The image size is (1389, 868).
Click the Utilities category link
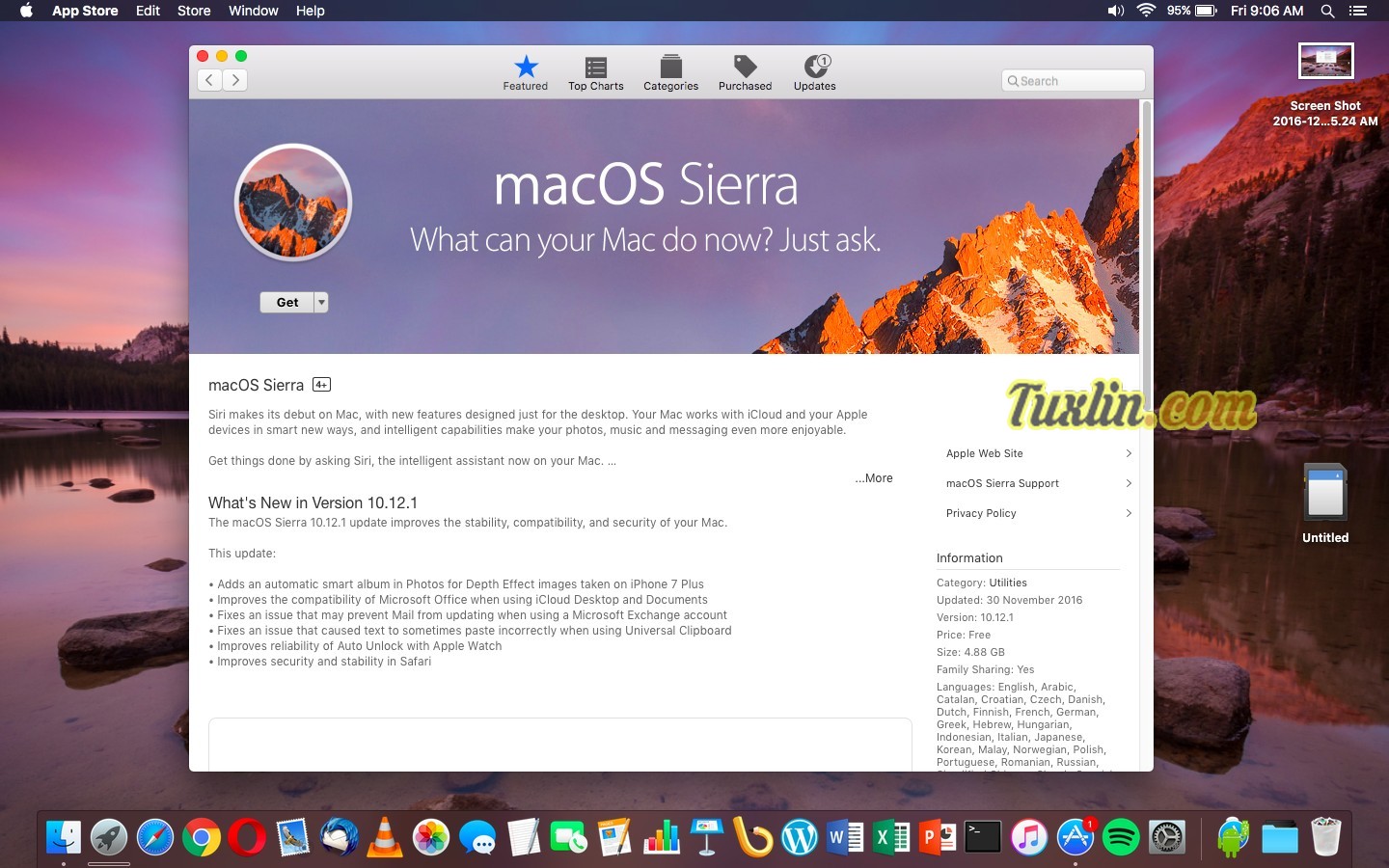pyautogui.click(x=1008, y=583)
